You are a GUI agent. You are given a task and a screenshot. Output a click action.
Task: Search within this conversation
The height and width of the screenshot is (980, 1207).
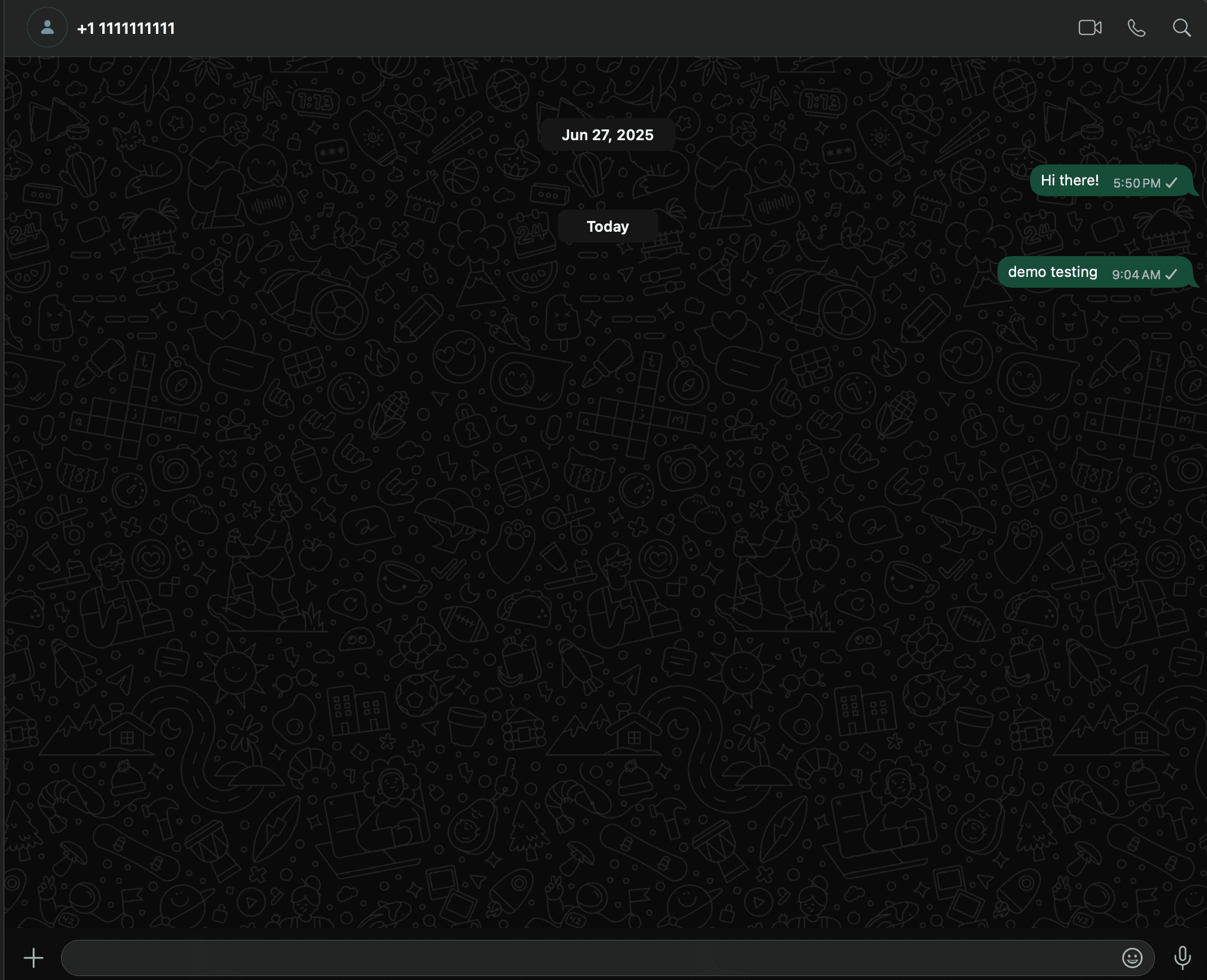(x=1181, y=27)
